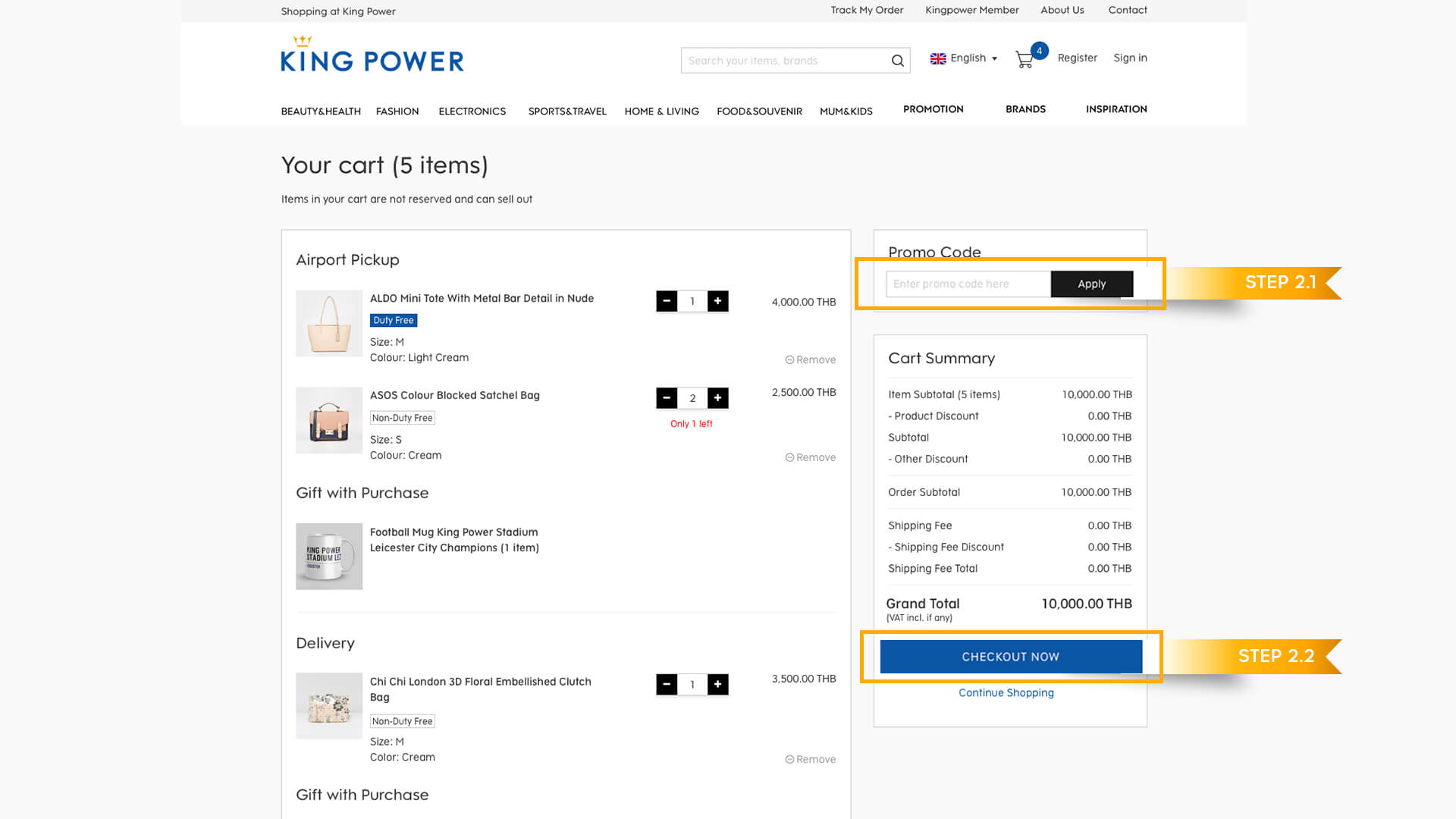The width and height of the screenshot is (1456, 819).
Task: Click the King Power logo
Action: click(x=372, y=54)
